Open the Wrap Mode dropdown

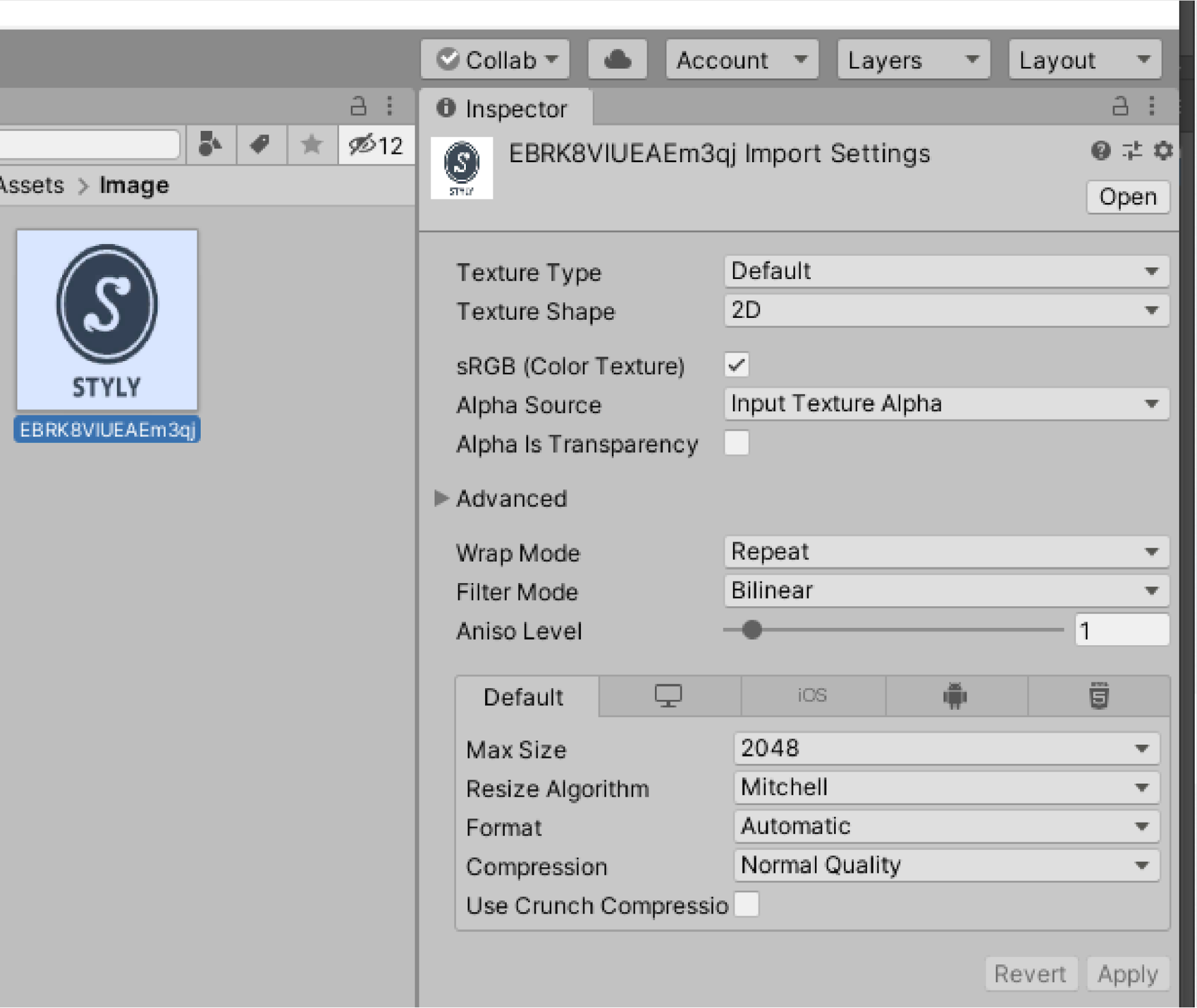click(946, 552)
